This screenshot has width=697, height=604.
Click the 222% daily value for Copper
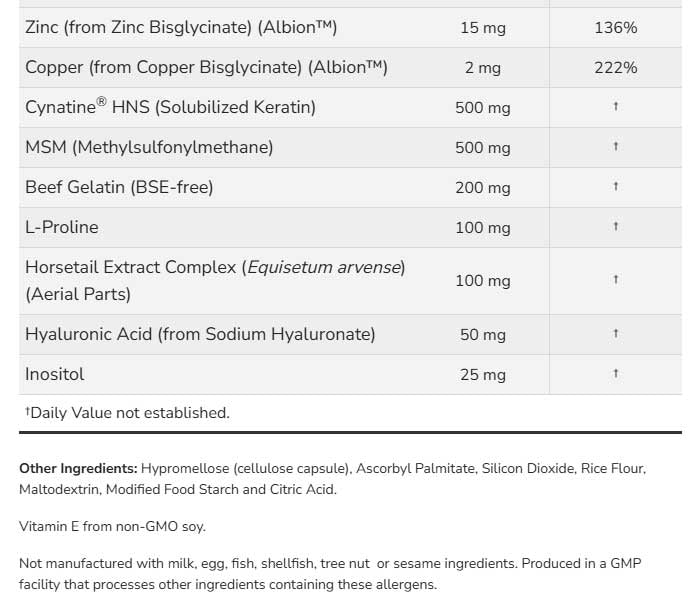[615, 67]
